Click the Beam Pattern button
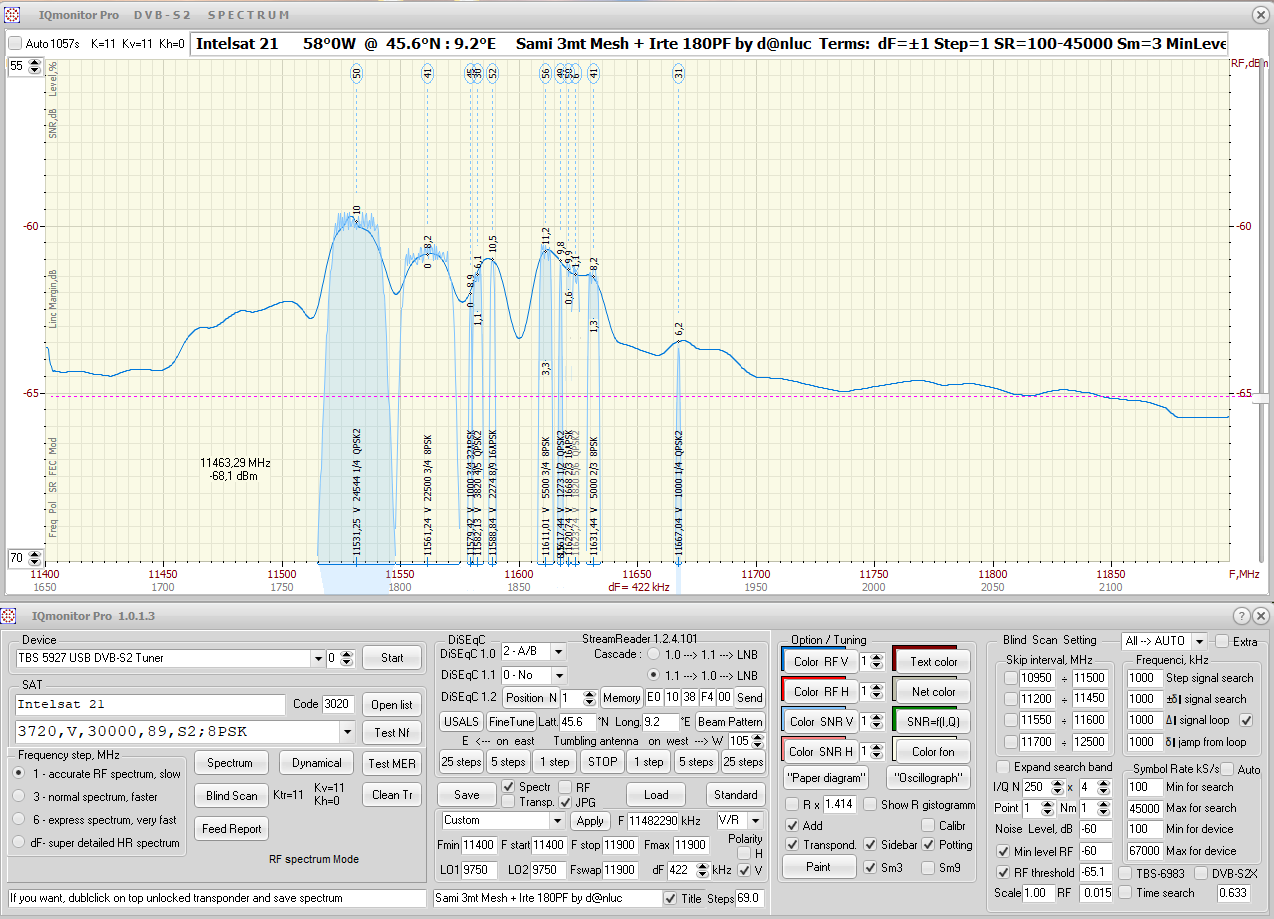 coord(730,722)
